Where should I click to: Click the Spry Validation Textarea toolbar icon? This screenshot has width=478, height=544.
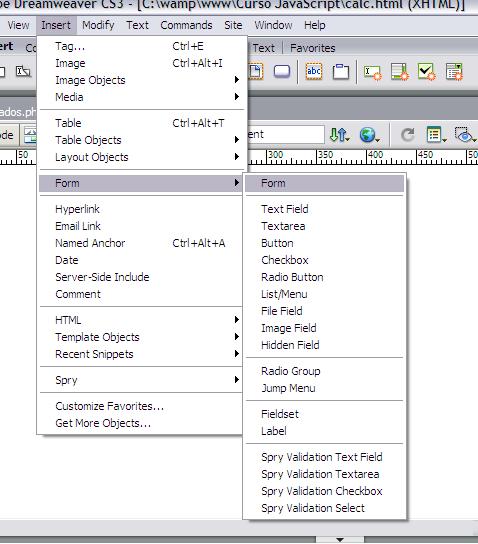point(400,72)
